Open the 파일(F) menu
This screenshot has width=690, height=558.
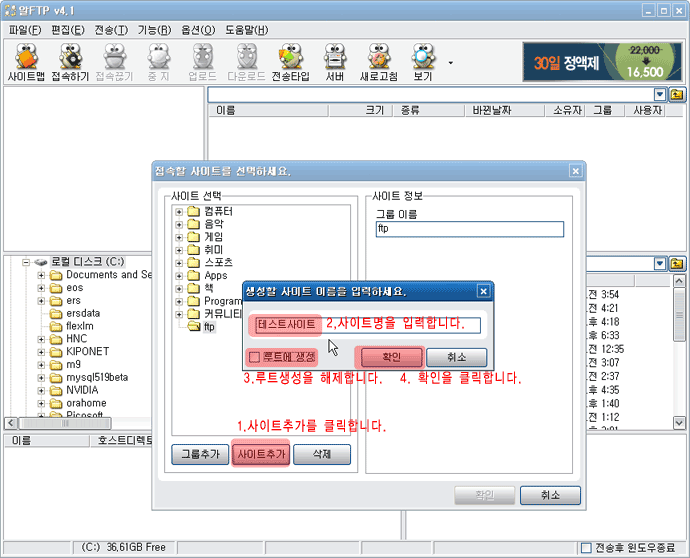click(25, 30)
